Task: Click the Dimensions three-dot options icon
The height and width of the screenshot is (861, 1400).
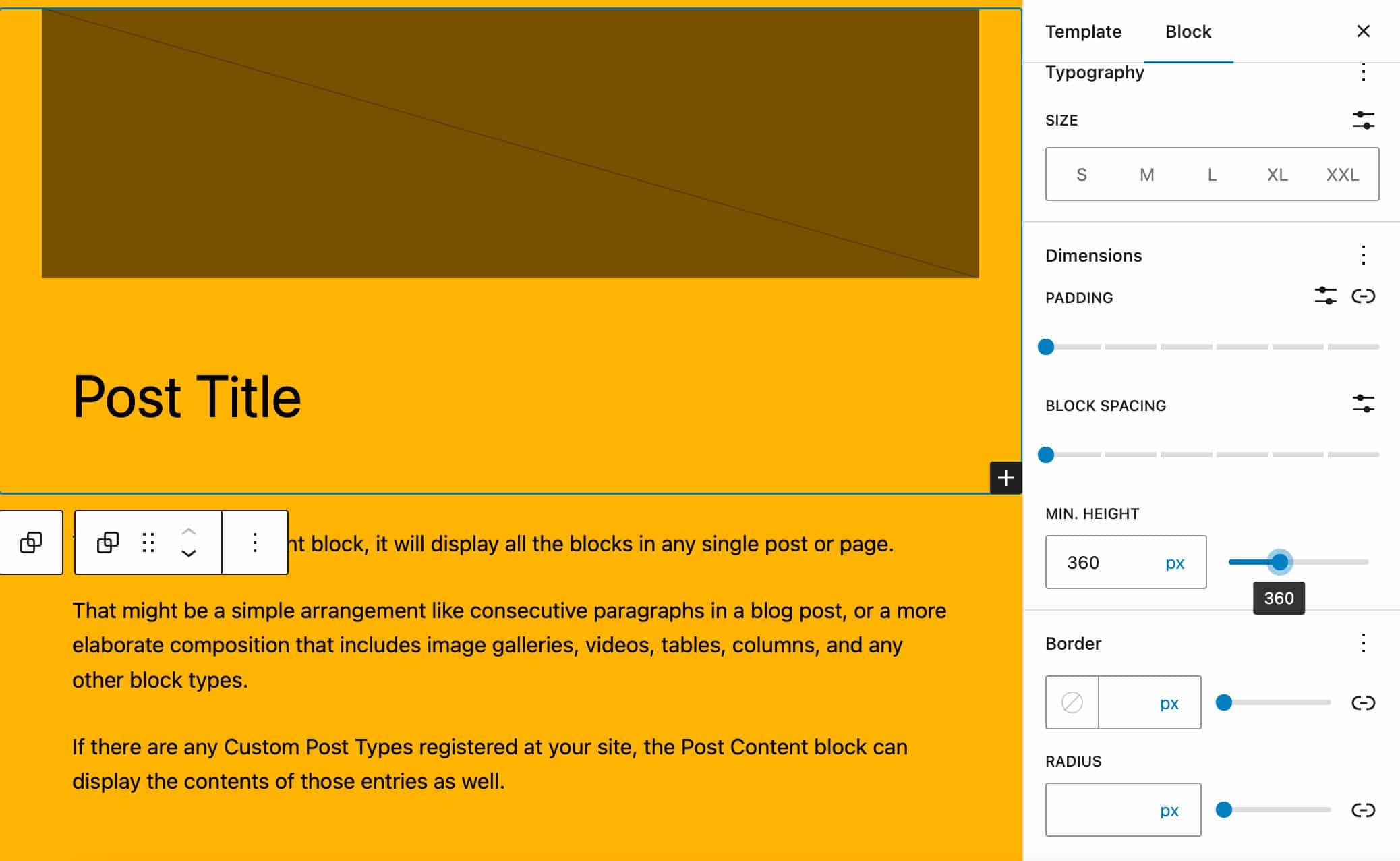Action: pos(1362,254)
